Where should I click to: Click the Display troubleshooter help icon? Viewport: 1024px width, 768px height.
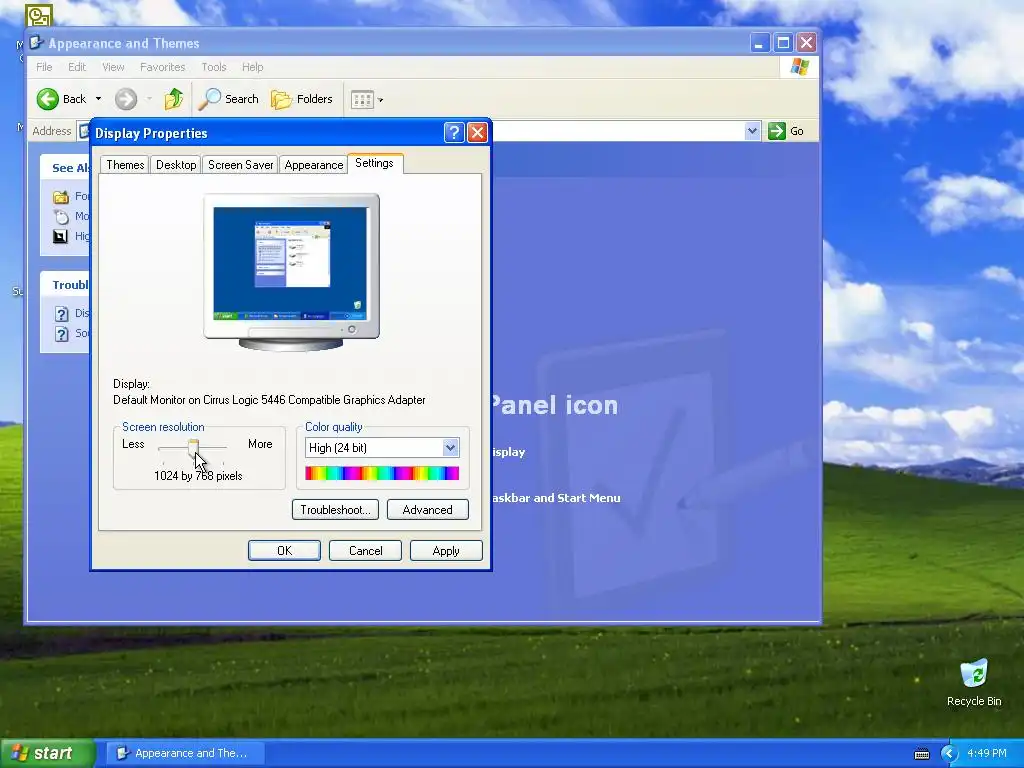click(61, 313)
